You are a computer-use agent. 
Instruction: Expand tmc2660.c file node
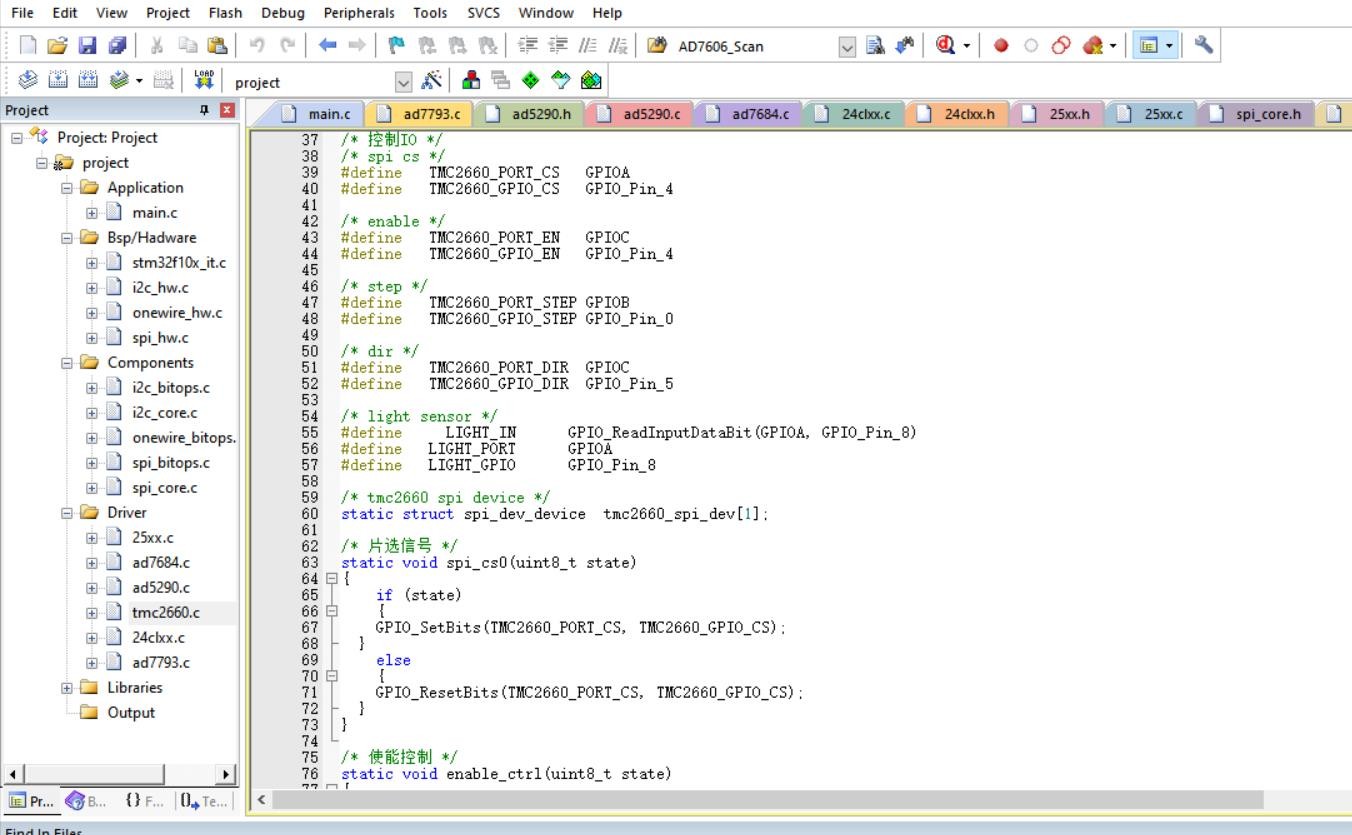point(92,612)
